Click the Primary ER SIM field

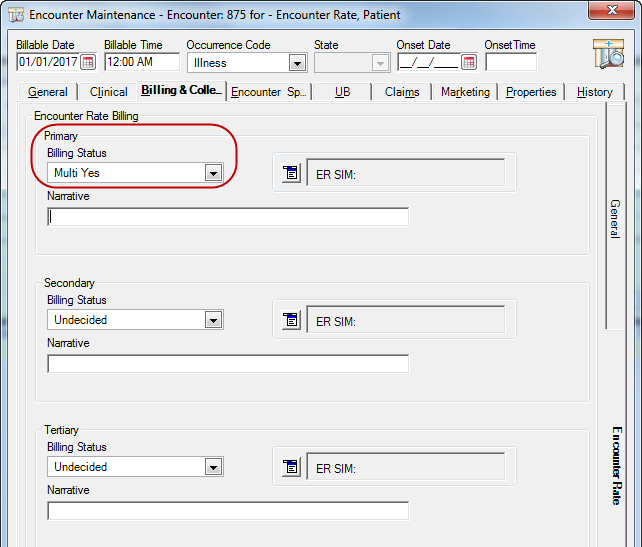pos(405,173)
